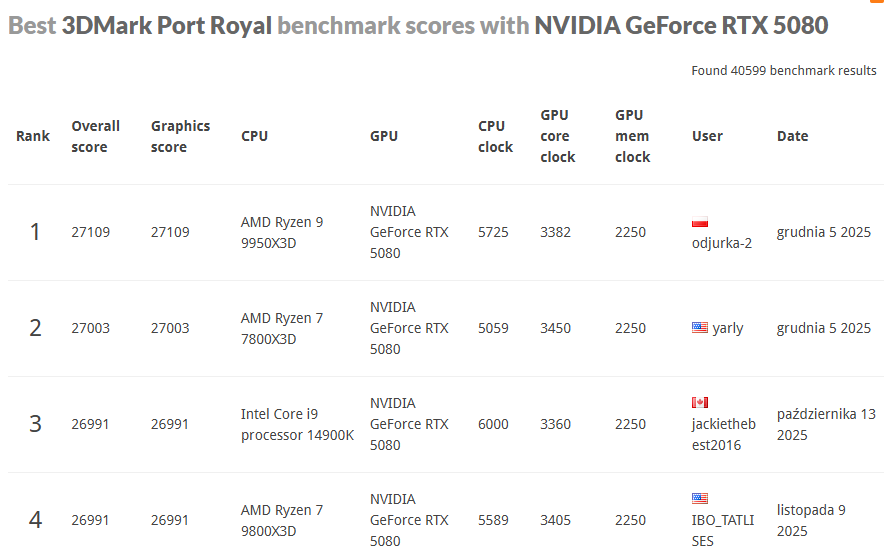Click the Polish flag icon beside odjurka-2

coord(700,222)
